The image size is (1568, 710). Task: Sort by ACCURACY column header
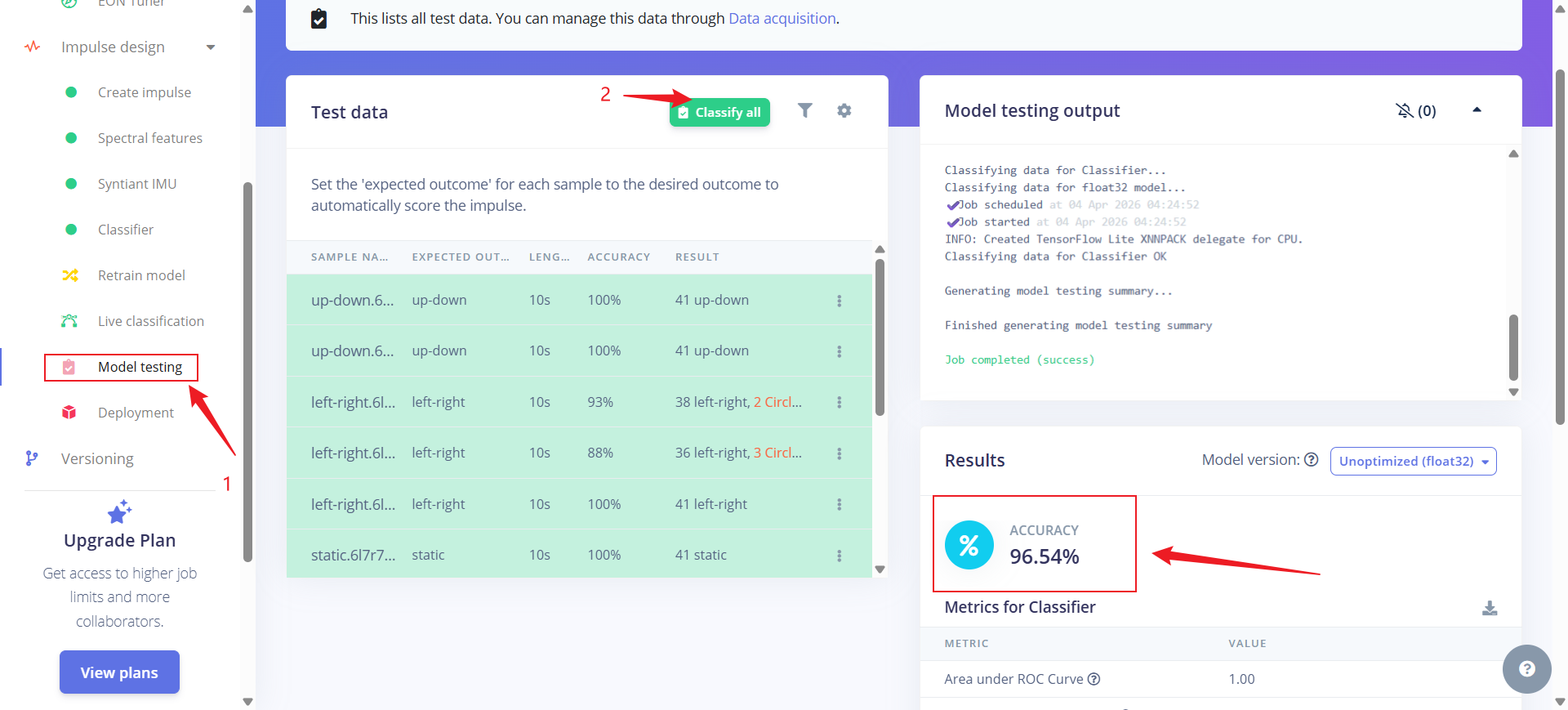click(x=619, y=257)
